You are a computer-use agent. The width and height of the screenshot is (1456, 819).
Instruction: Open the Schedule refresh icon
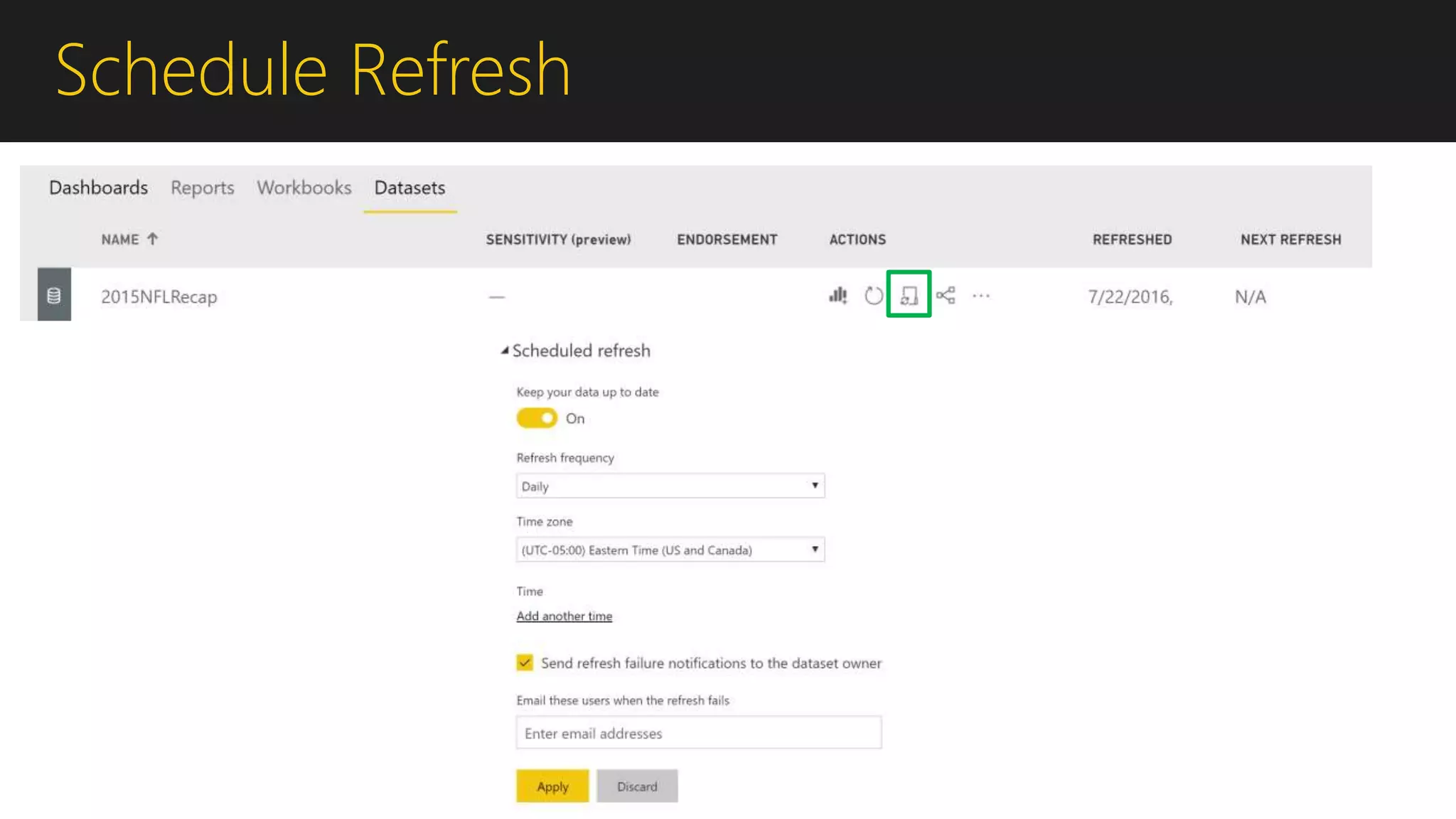coord(909,295)
